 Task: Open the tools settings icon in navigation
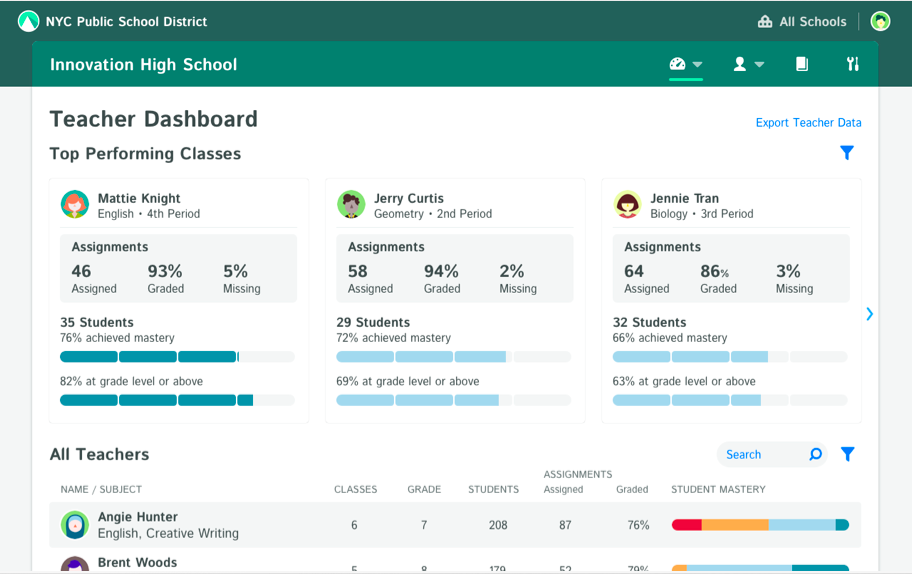853,64
